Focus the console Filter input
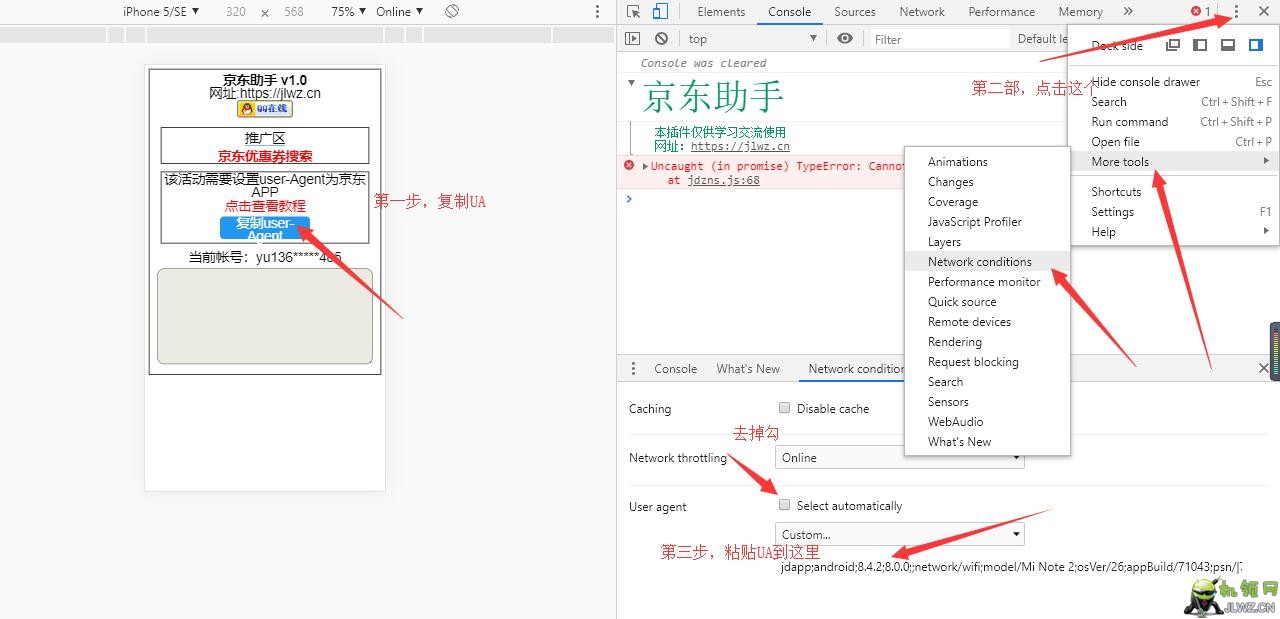The image size is (1280, 619). pos(938,39)
